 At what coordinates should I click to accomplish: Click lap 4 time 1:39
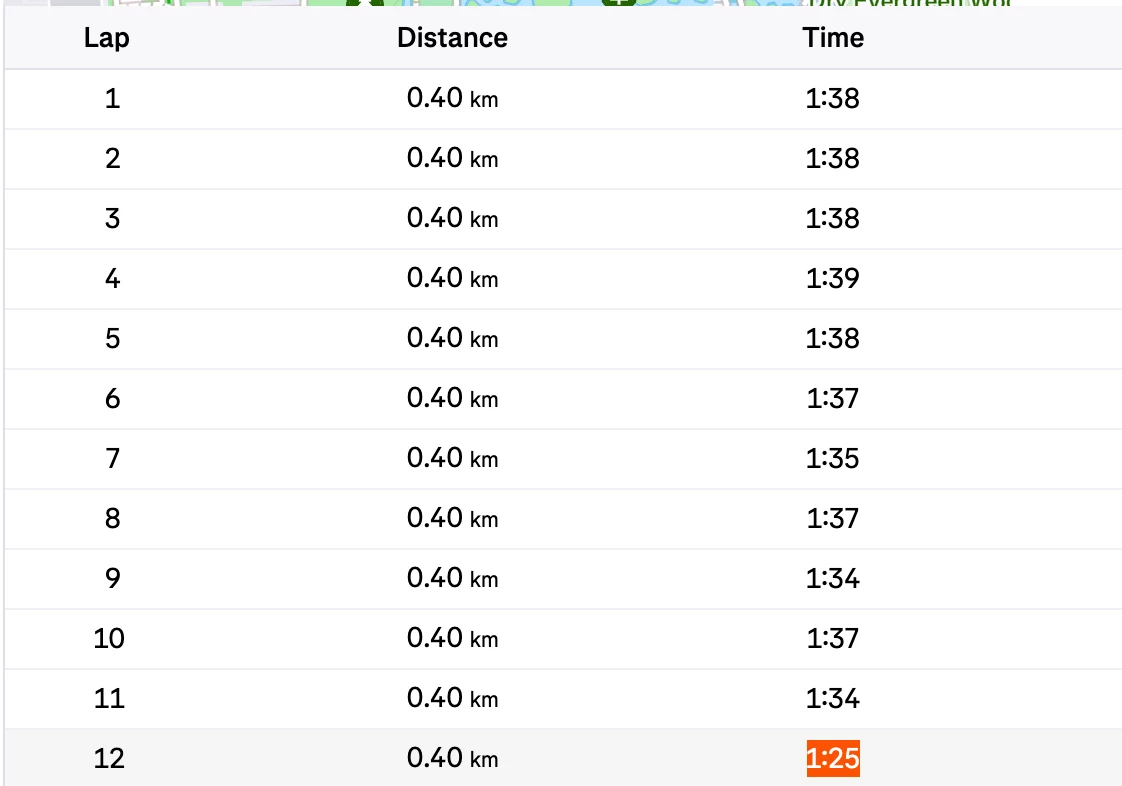click(833, 278)
